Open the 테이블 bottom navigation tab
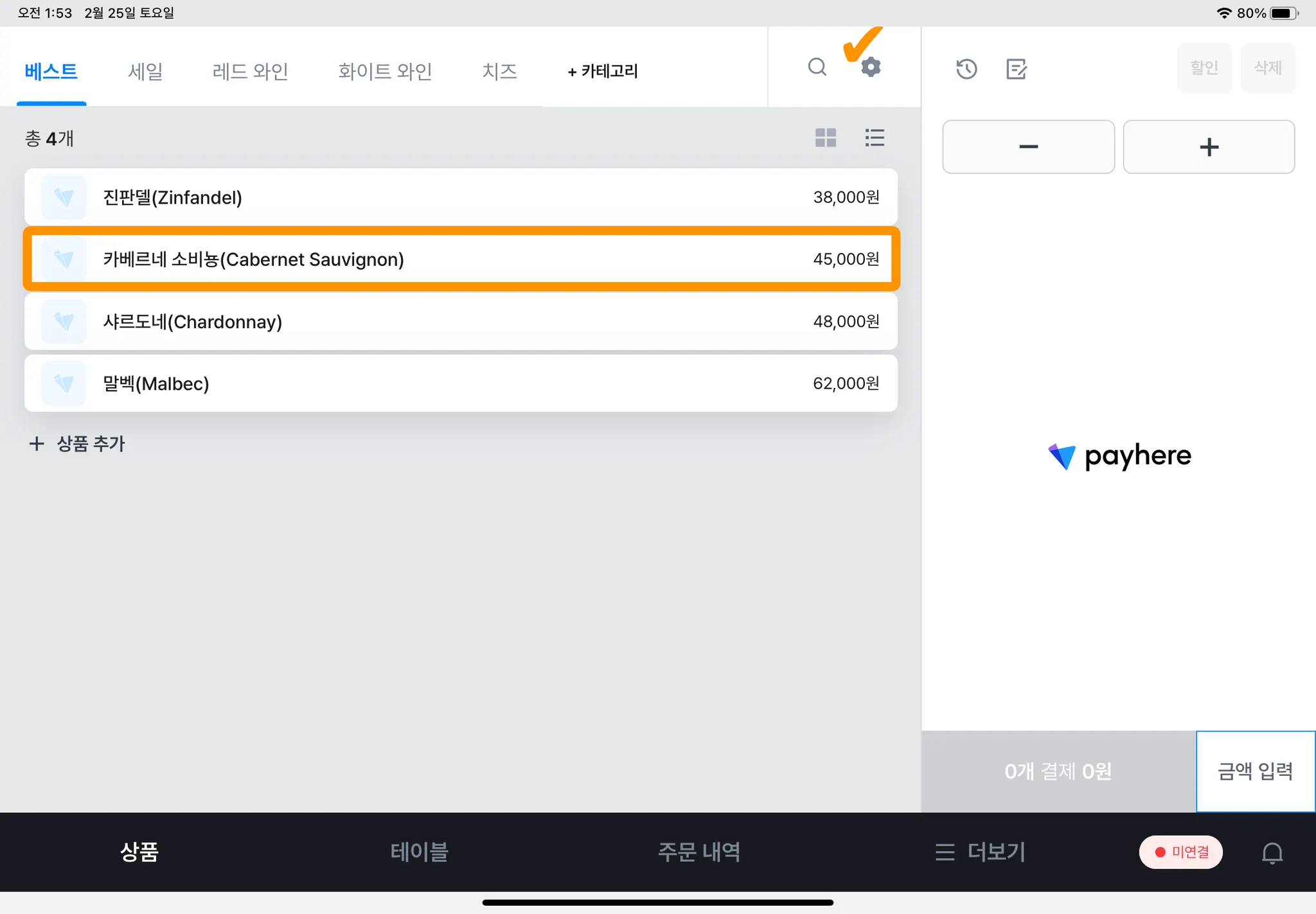Screen dimensions: 1316x914 [x=419, y=852]
